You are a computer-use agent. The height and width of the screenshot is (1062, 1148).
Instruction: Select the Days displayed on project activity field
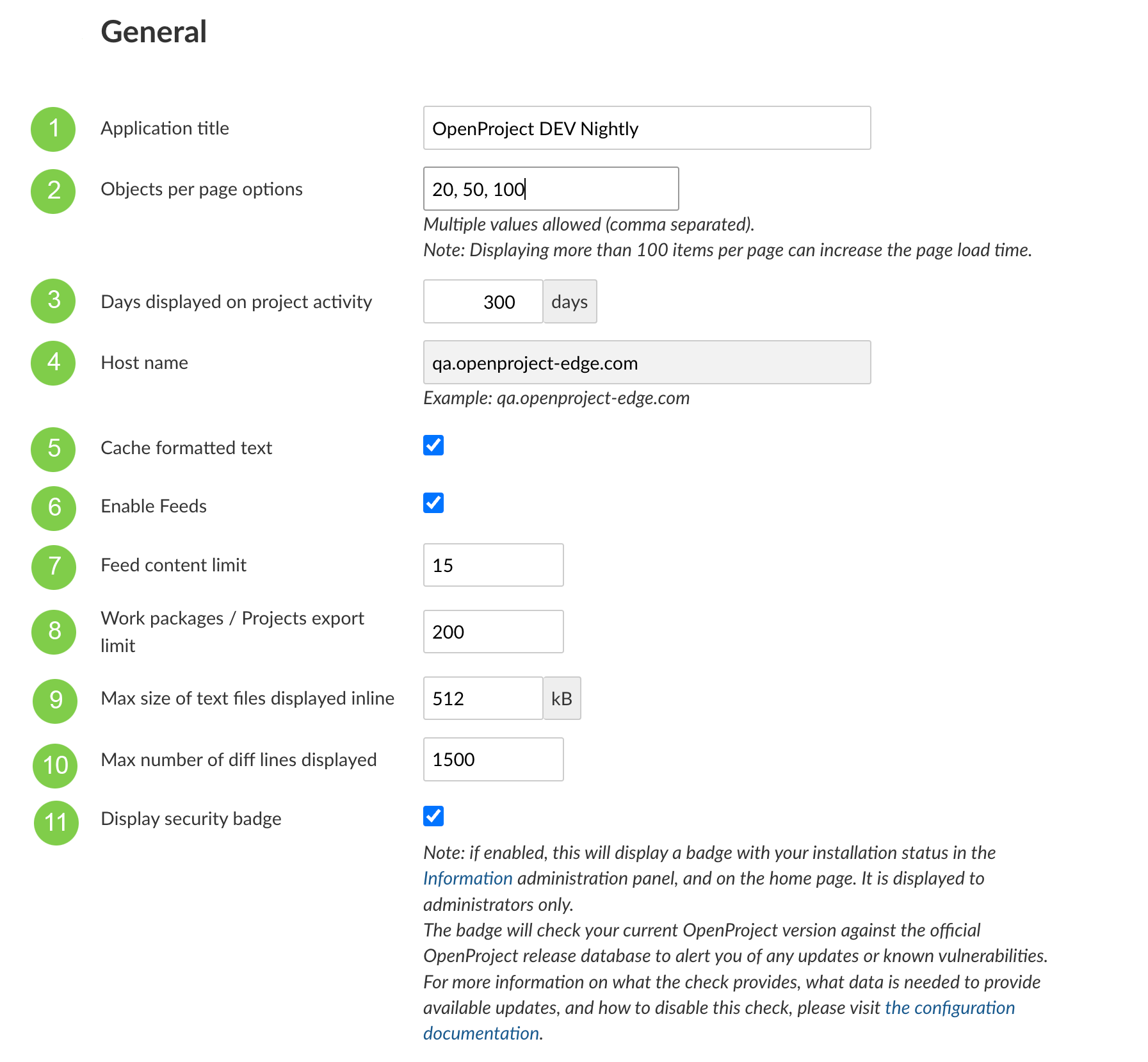[x=483, y=302]
